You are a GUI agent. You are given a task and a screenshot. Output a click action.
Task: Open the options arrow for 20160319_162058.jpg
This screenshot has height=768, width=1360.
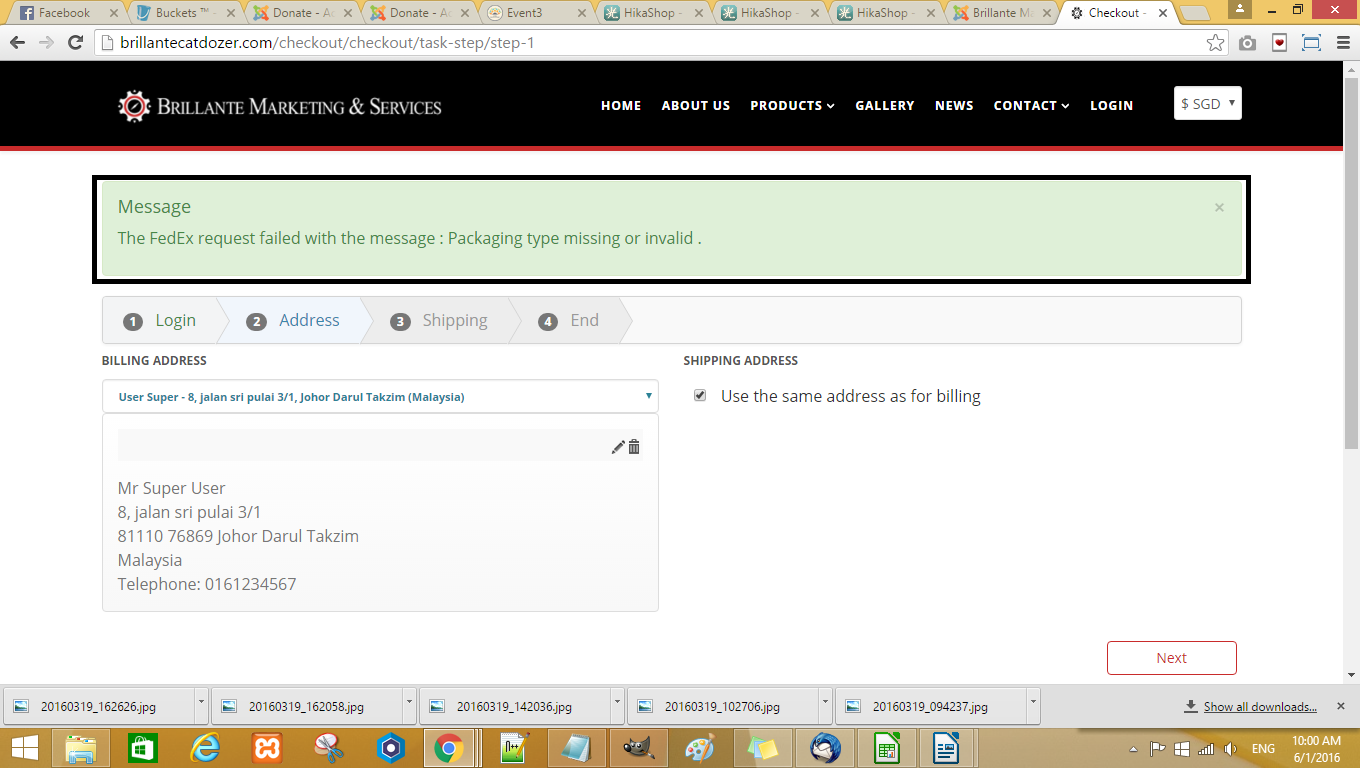(x=409, y=705)
